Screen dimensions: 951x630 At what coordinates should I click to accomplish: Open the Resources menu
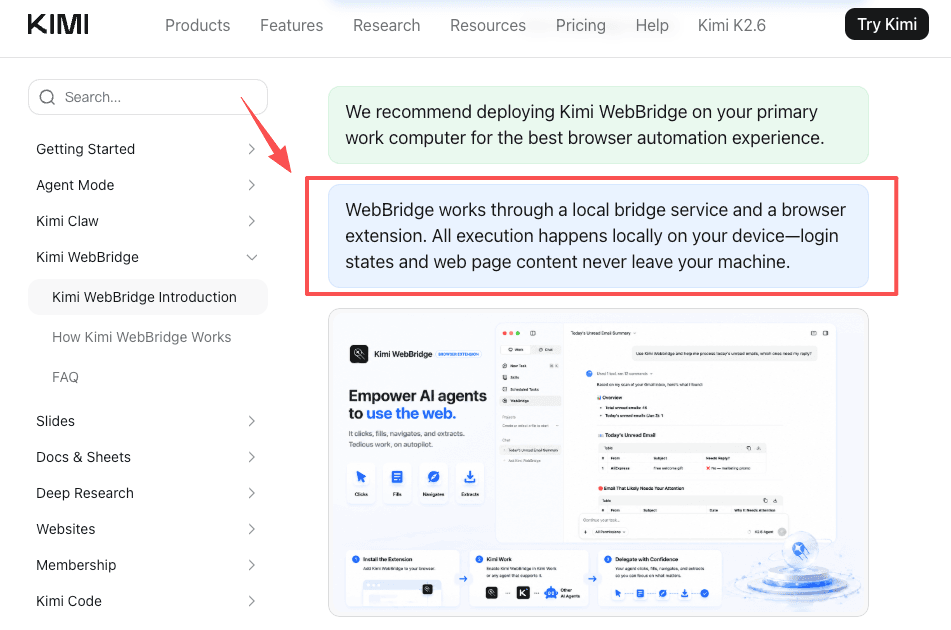point(488,25)
